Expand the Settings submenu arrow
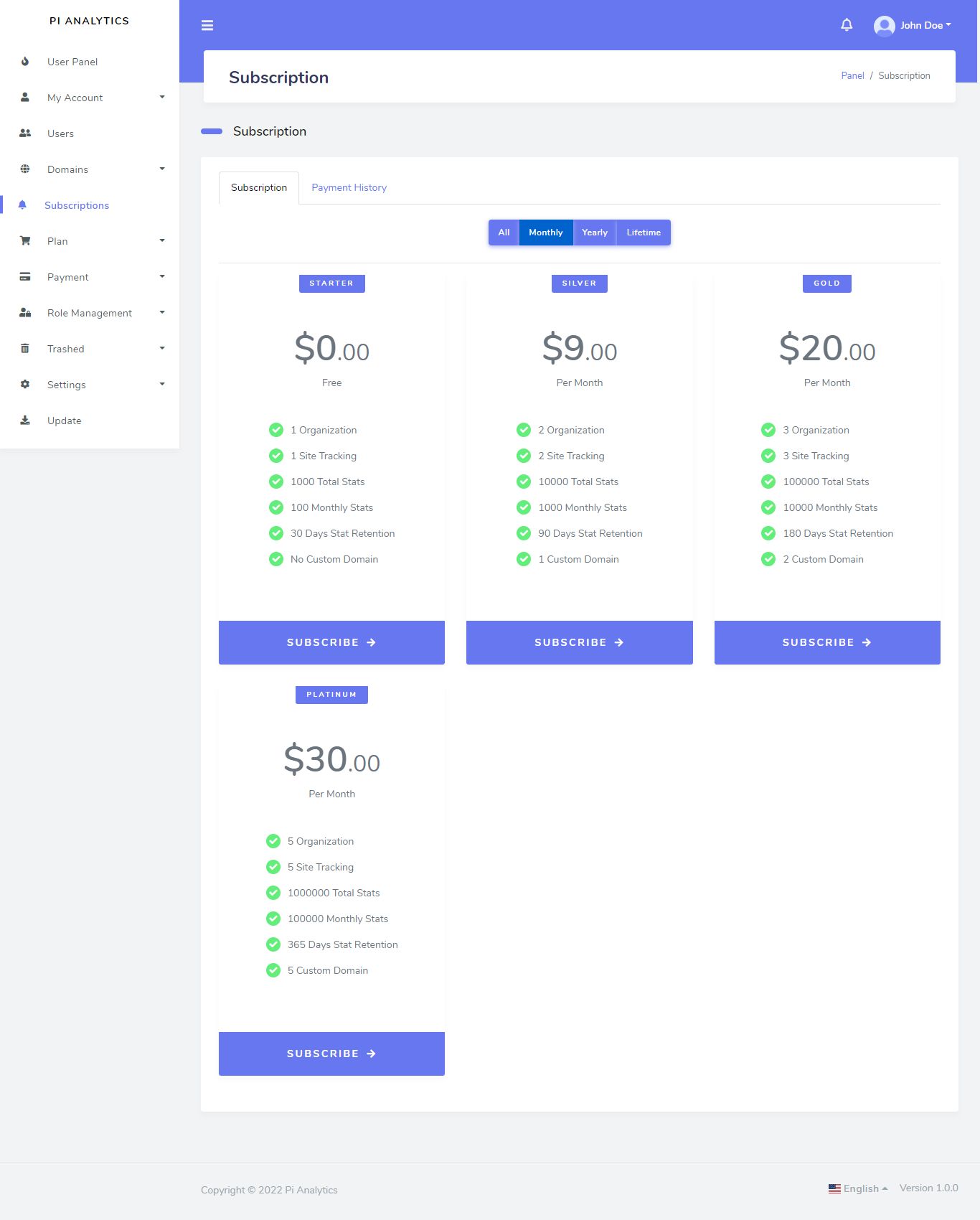Screen dimensions: 980x1220 (162, 384)
